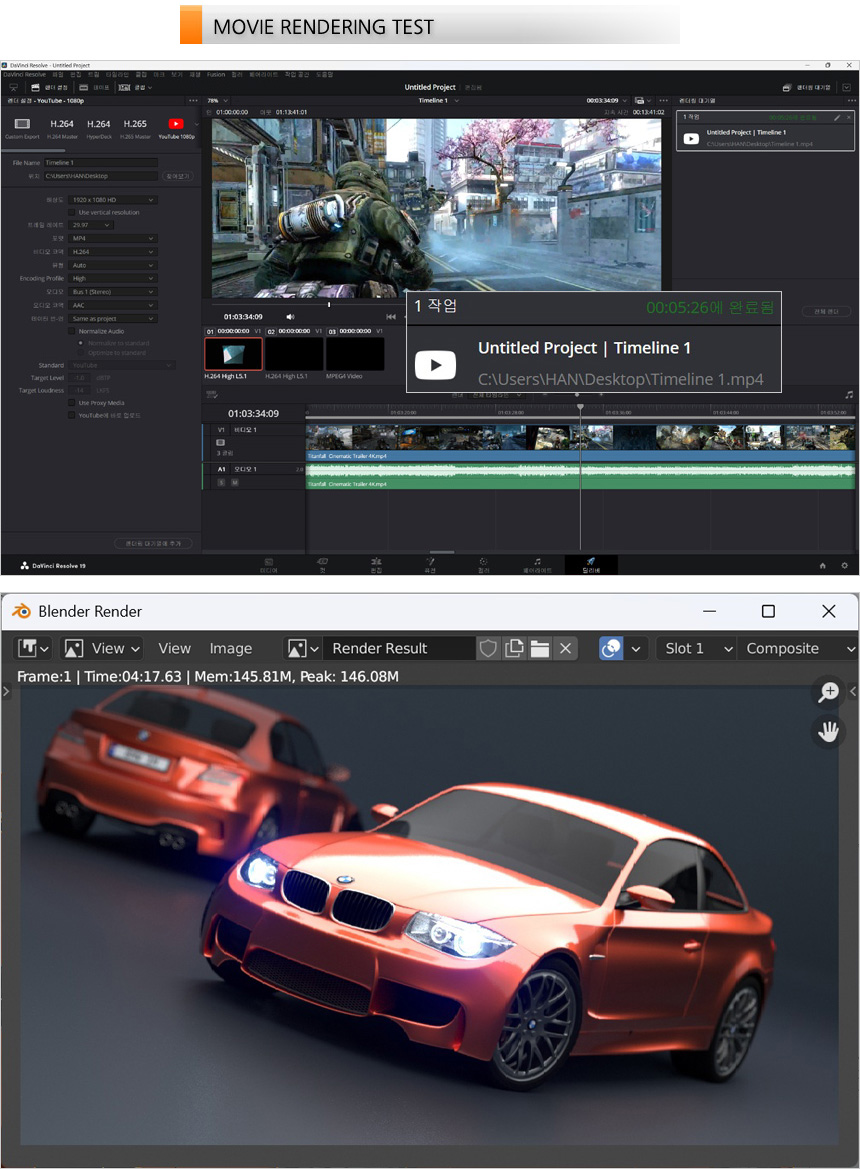The width and height of the screenshot is (860, 1172).
Task: Open the 1920 x 1080 HD resolution dropdown
Action: [113, 200]
